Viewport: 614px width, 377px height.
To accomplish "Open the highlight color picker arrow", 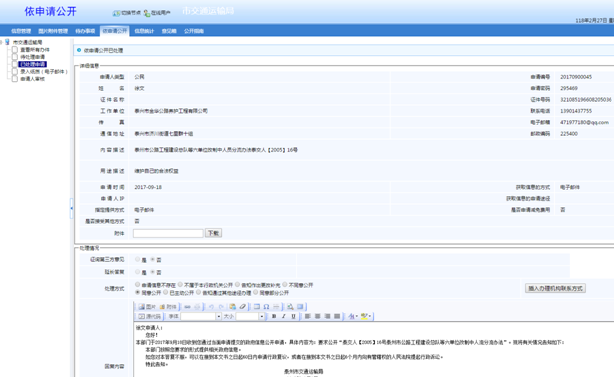I will [x=369, y=316].
